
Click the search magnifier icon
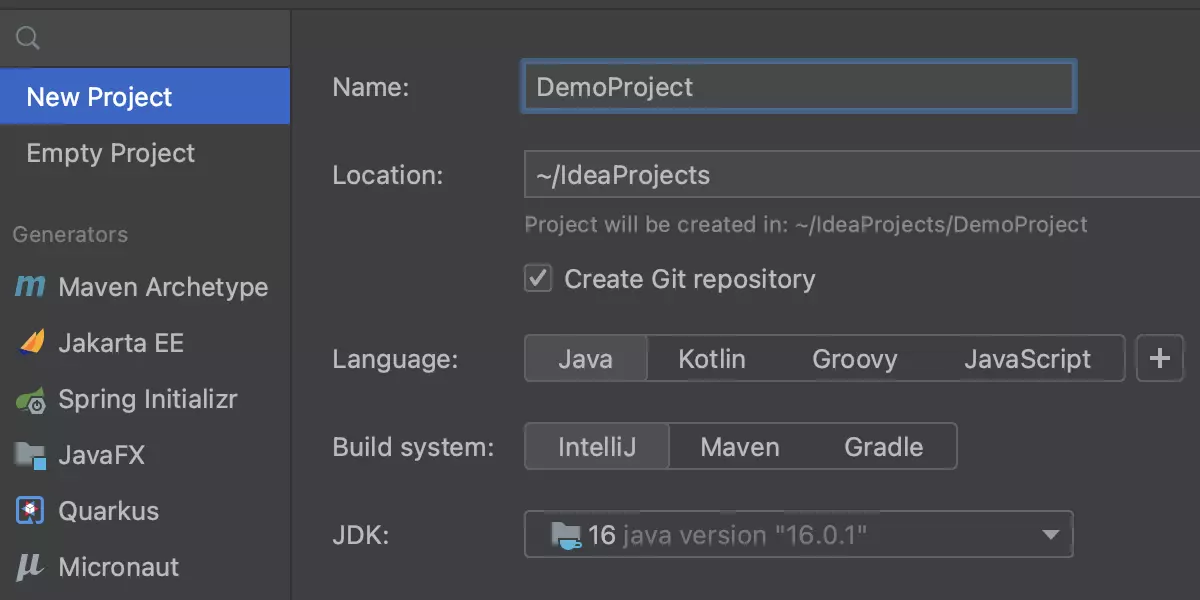(x=26, y=38)
